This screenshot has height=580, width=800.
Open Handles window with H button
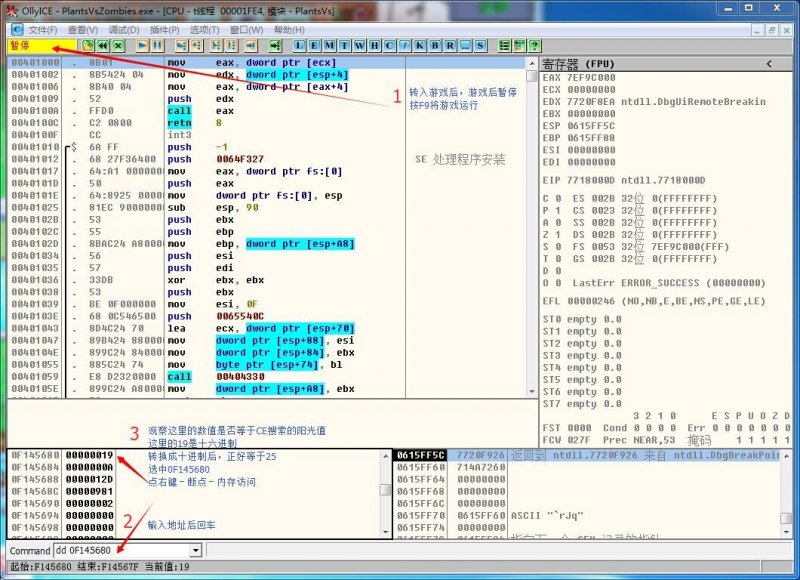[374, 46]
